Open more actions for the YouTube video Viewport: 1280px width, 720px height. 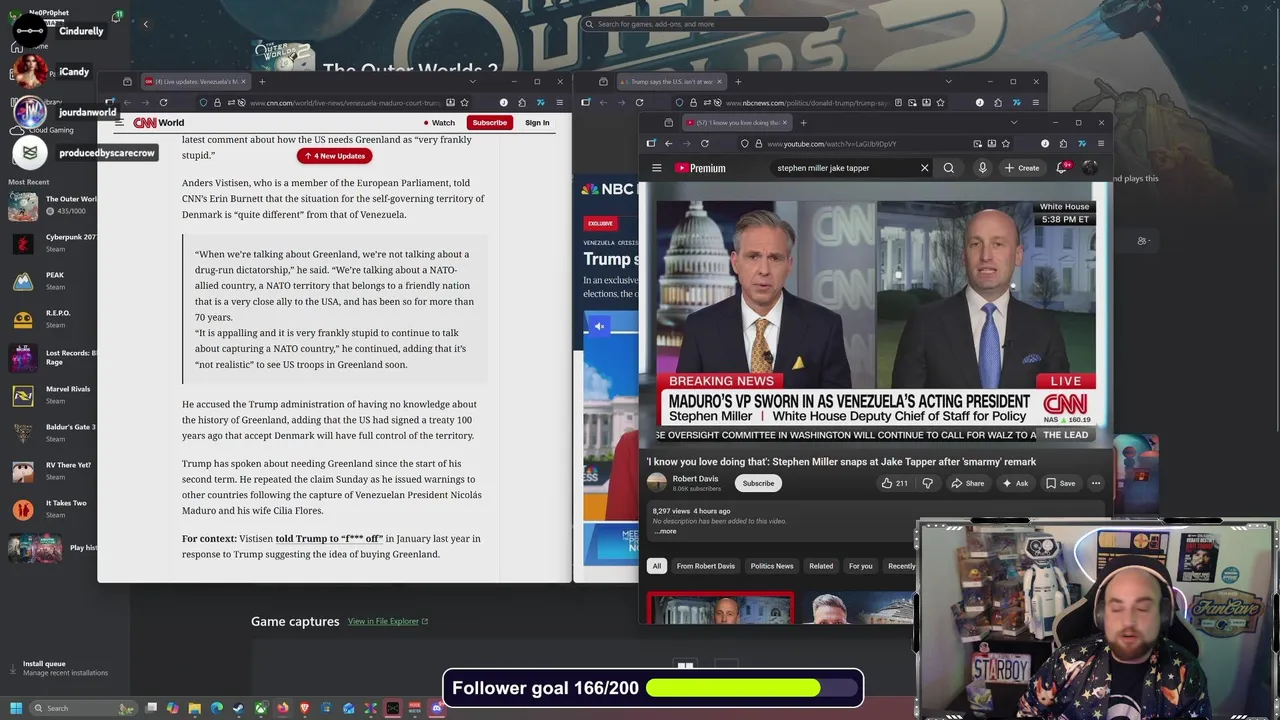[1096, 483]
